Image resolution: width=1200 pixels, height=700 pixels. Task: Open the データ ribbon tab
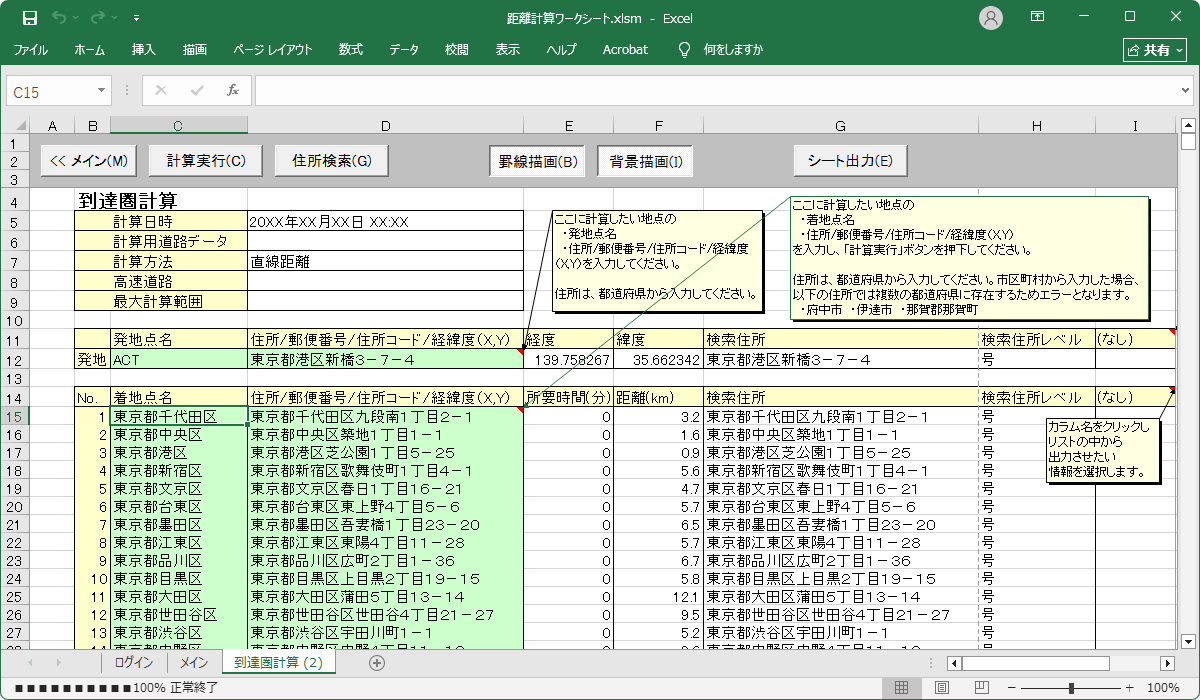[x=404, y=49]
